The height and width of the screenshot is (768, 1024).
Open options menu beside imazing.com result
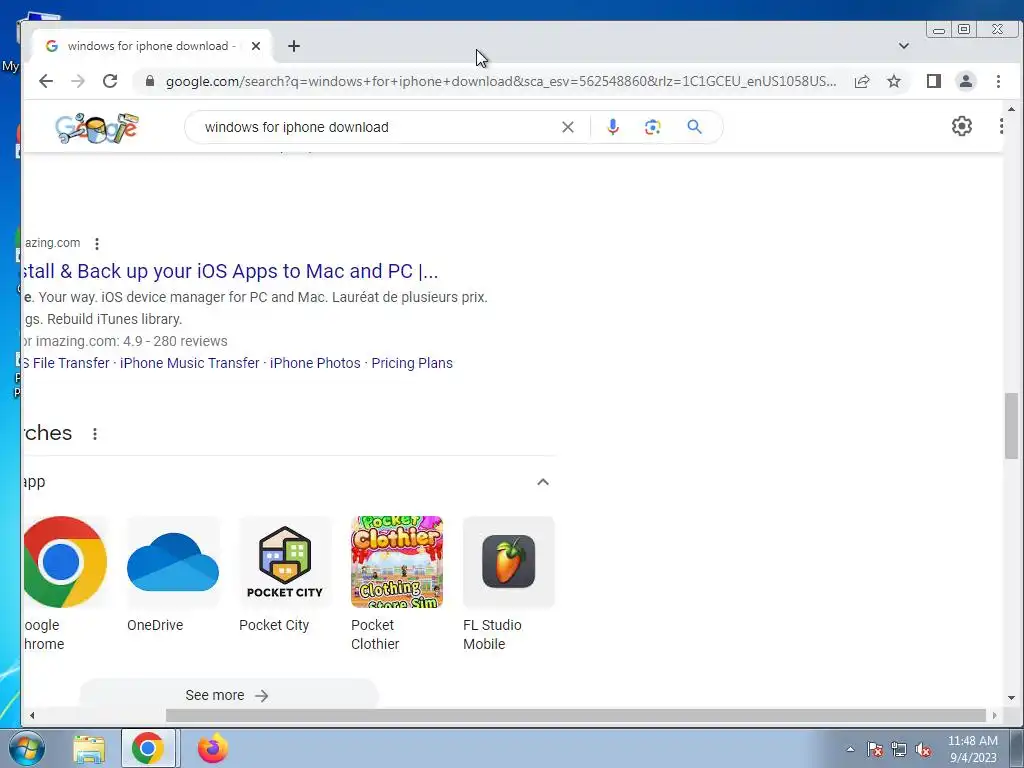click(97, 244)
